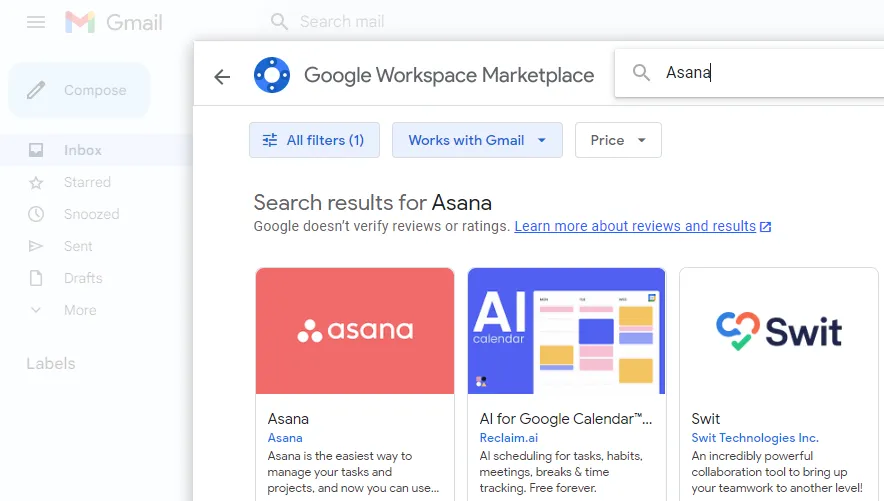Image resolution: width=884 pixels, height=501 pixels.
Task: Click AI for Google Calendar title
Action: pos(565,419)
